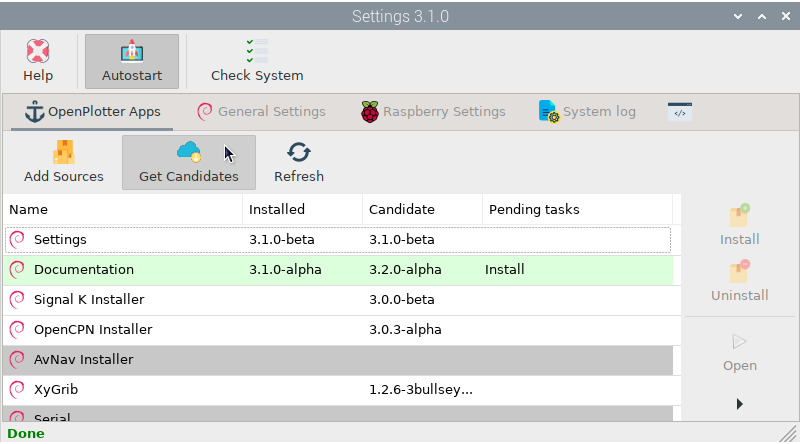
Task: Click the raspberry icon on Raspberry Settings tab
Action: tap(370, 112)
